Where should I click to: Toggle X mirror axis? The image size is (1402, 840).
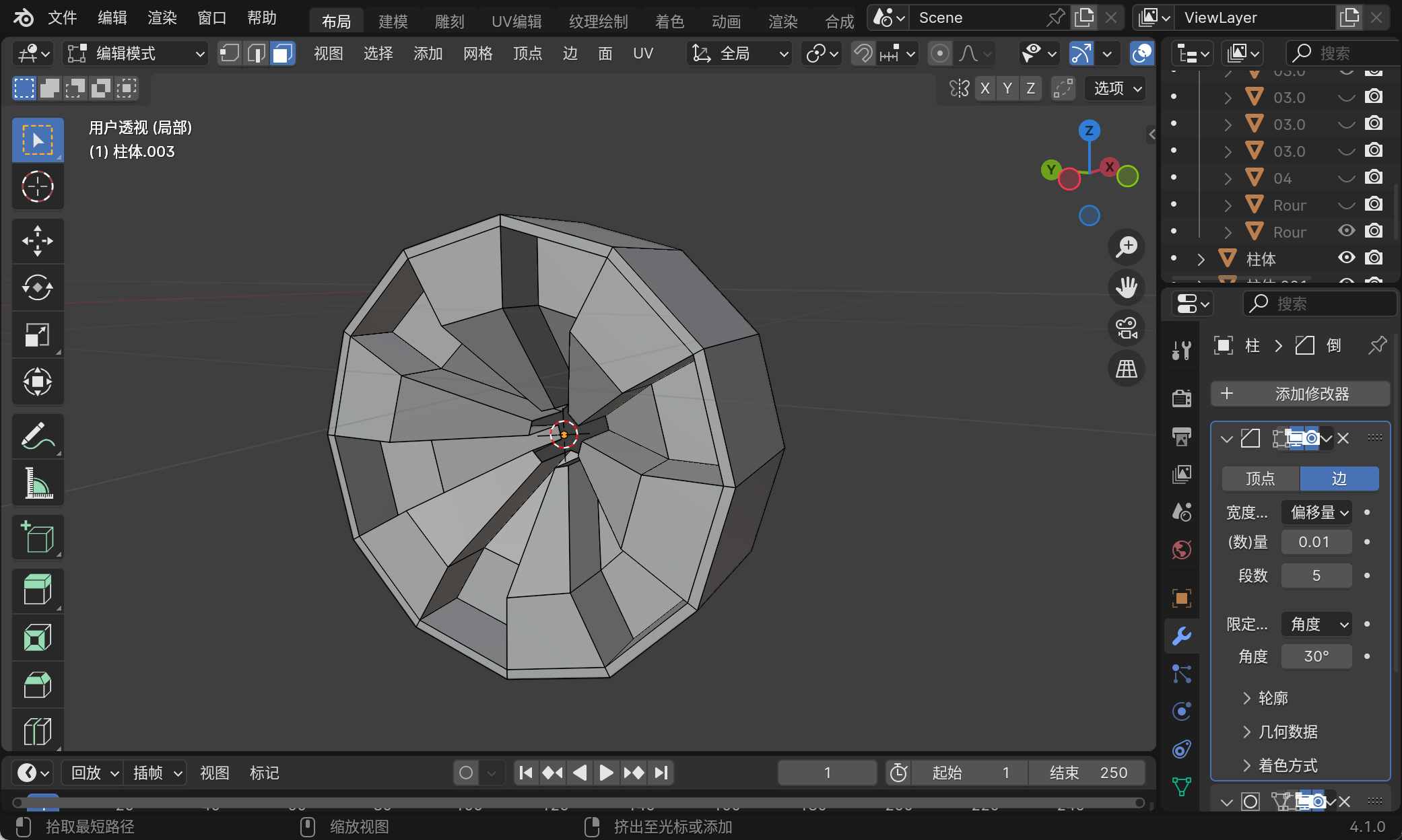(x=985, y=88)
